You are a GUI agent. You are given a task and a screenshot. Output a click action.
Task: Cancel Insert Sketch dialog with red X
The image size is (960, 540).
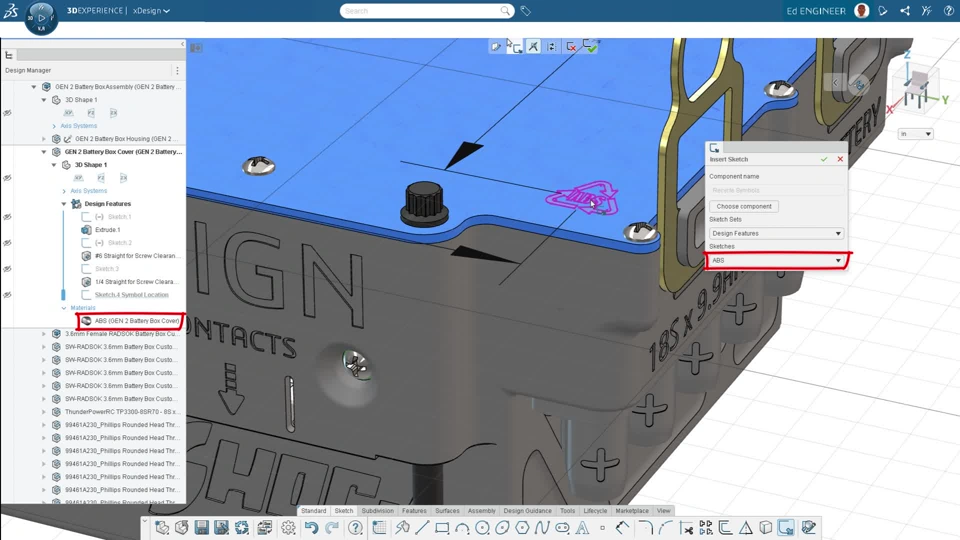(x=840, y=159)
